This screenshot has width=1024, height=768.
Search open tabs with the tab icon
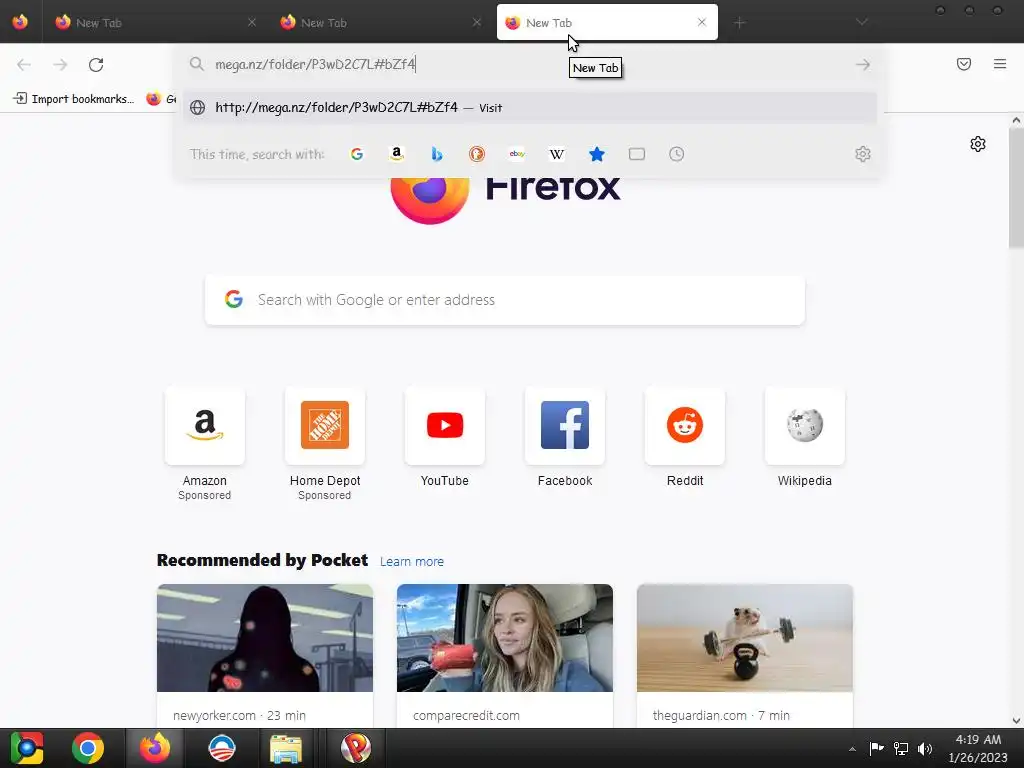(637, 154)
